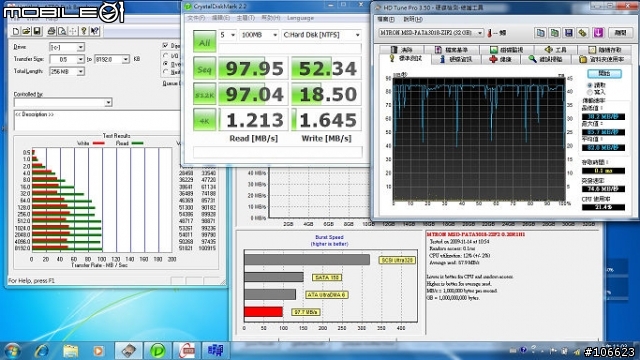This screenshot has height=360, width=640.
Task: Click HD Tune green copy screenshot icon
Action: pyautogui.click(x=554, y=33)
